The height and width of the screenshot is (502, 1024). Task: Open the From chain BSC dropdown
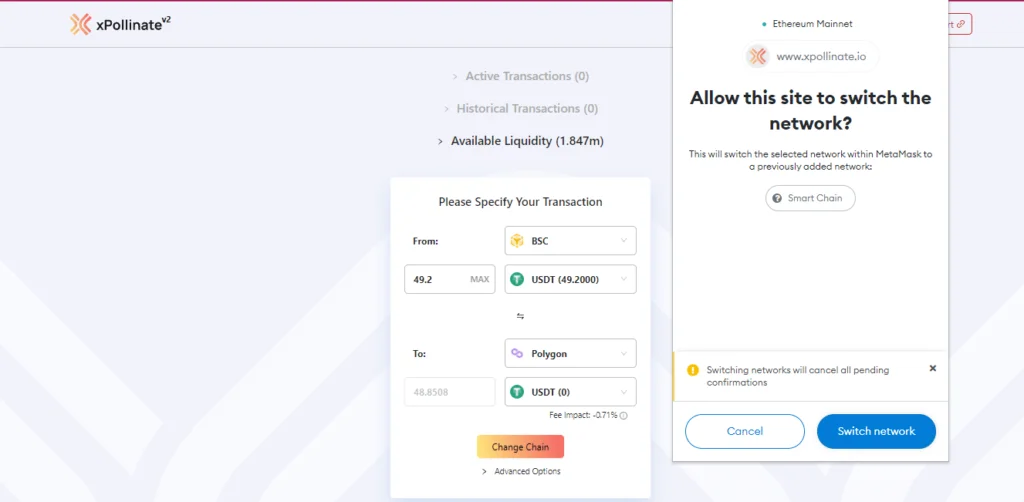570,241
